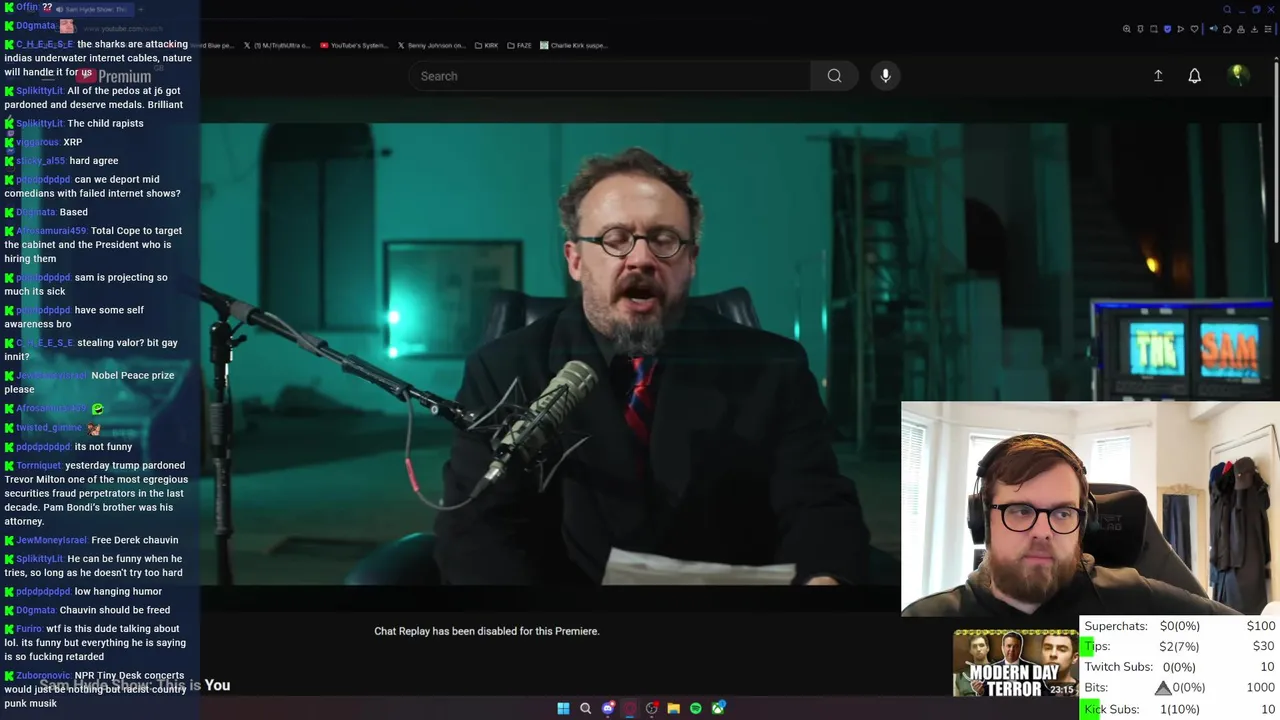Click the browser zoom magnifier toolbar icon
This screenshot has width=1280, height=720.
pyautogui.click(x=1127, y=29)
